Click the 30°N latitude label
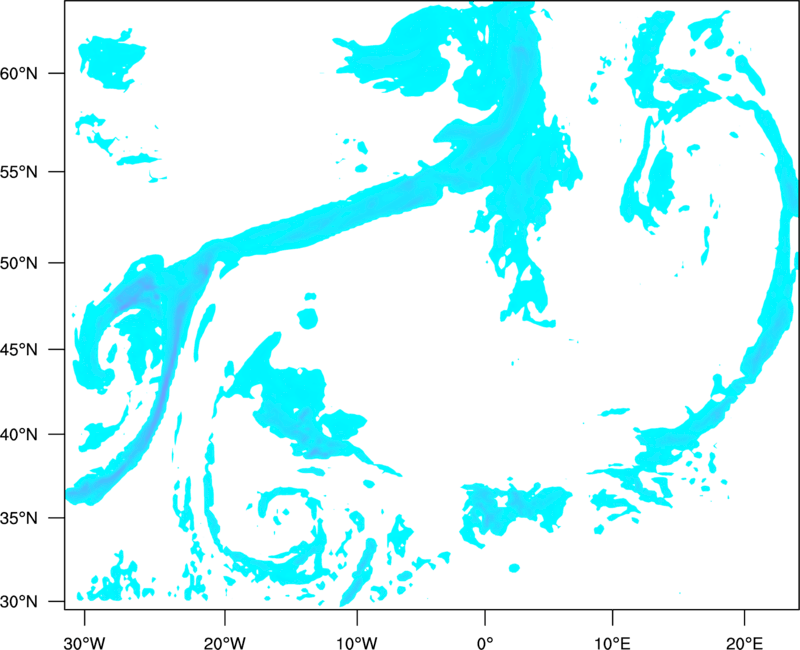This screenshot has height=650, width=800. (19, 602)
